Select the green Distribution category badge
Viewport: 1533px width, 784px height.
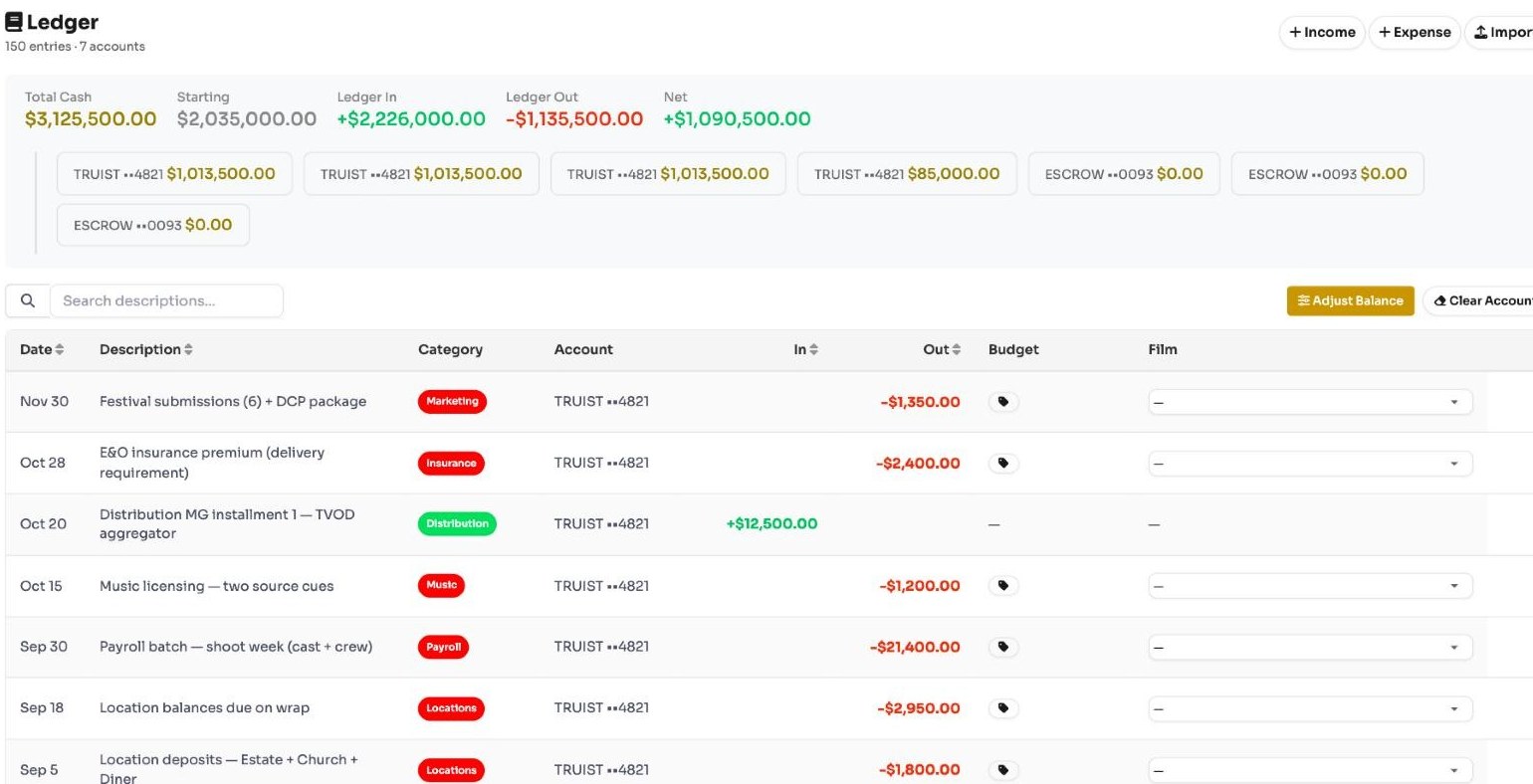pyautogui.click(x=457, y=524)
